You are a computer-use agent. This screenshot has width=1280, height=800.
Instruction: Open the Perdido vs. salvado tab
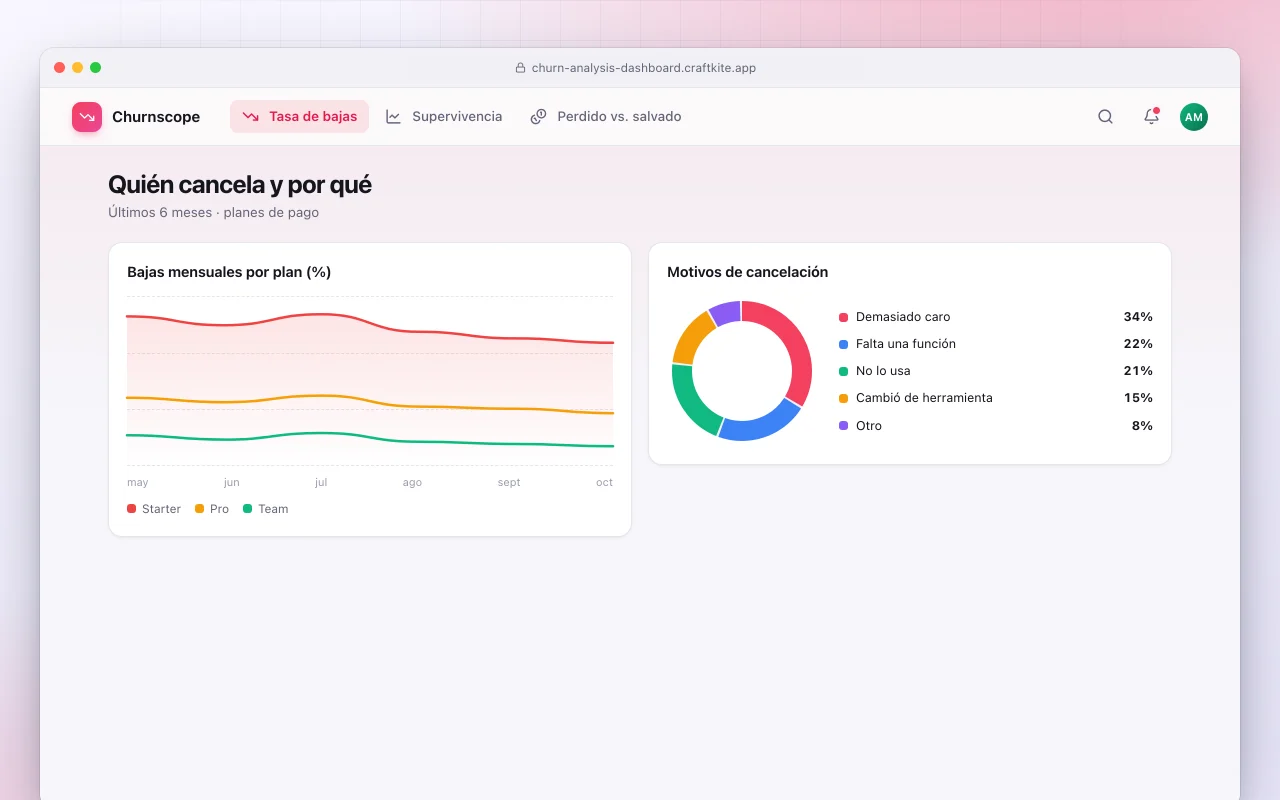click(606, 117)
